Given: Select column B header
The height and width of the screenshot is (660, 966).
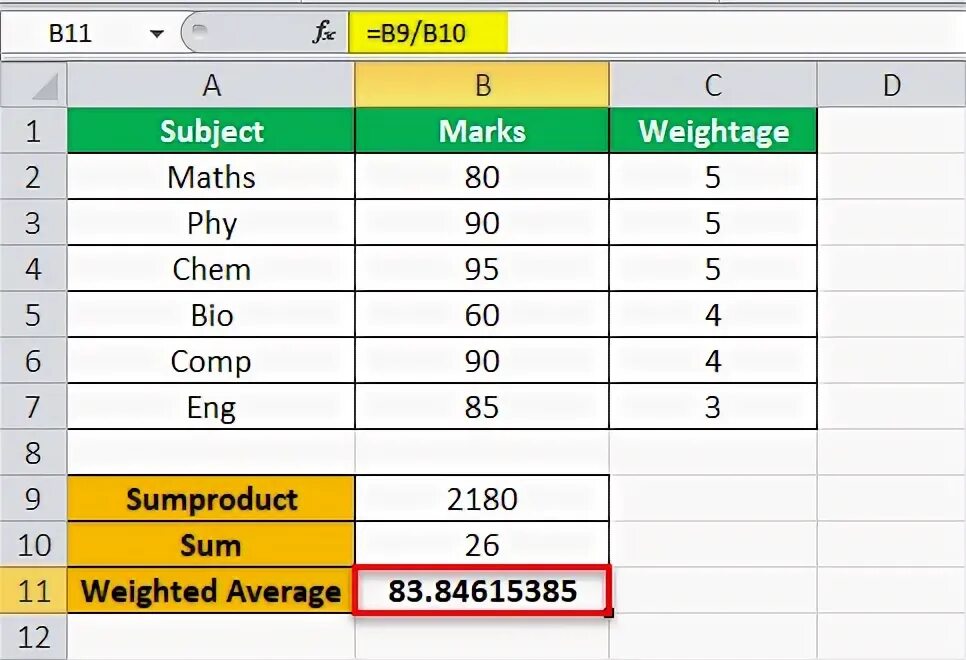Looking at the screenshot, I should point(482,84).
